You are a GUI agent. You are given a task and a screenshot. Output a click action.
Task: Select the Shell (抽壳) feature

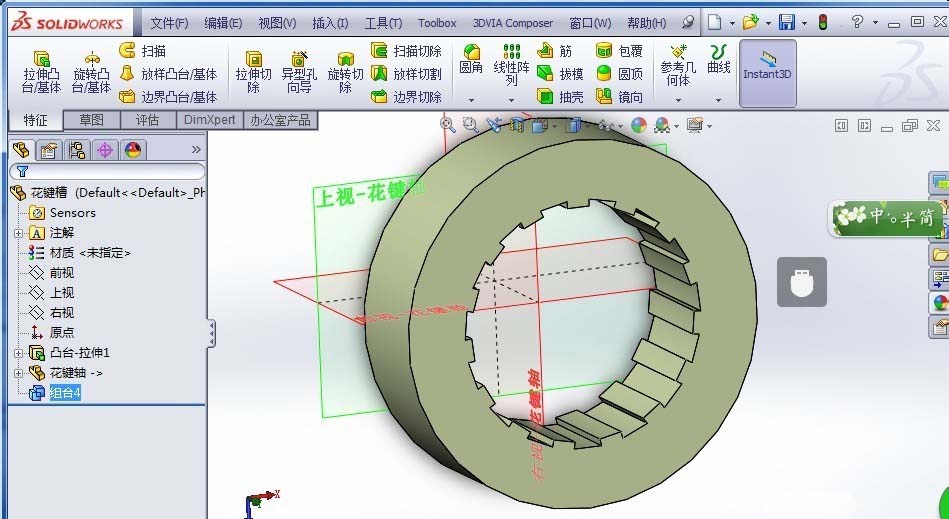point(560,96)
